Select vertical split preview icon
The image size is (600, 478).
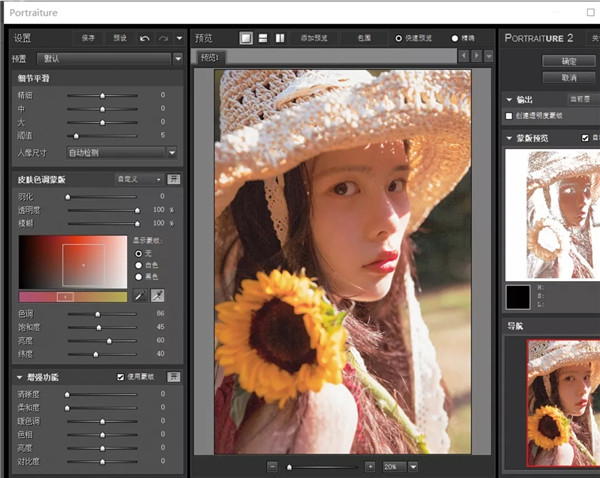(x=280, y=38)
